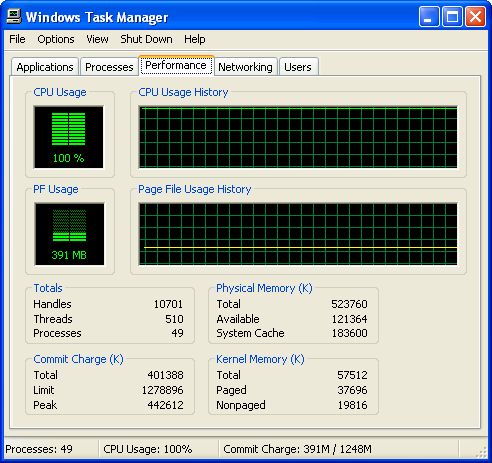Click the Page File Usage History graph
492x463 pixels.
[x=298, y=234]
